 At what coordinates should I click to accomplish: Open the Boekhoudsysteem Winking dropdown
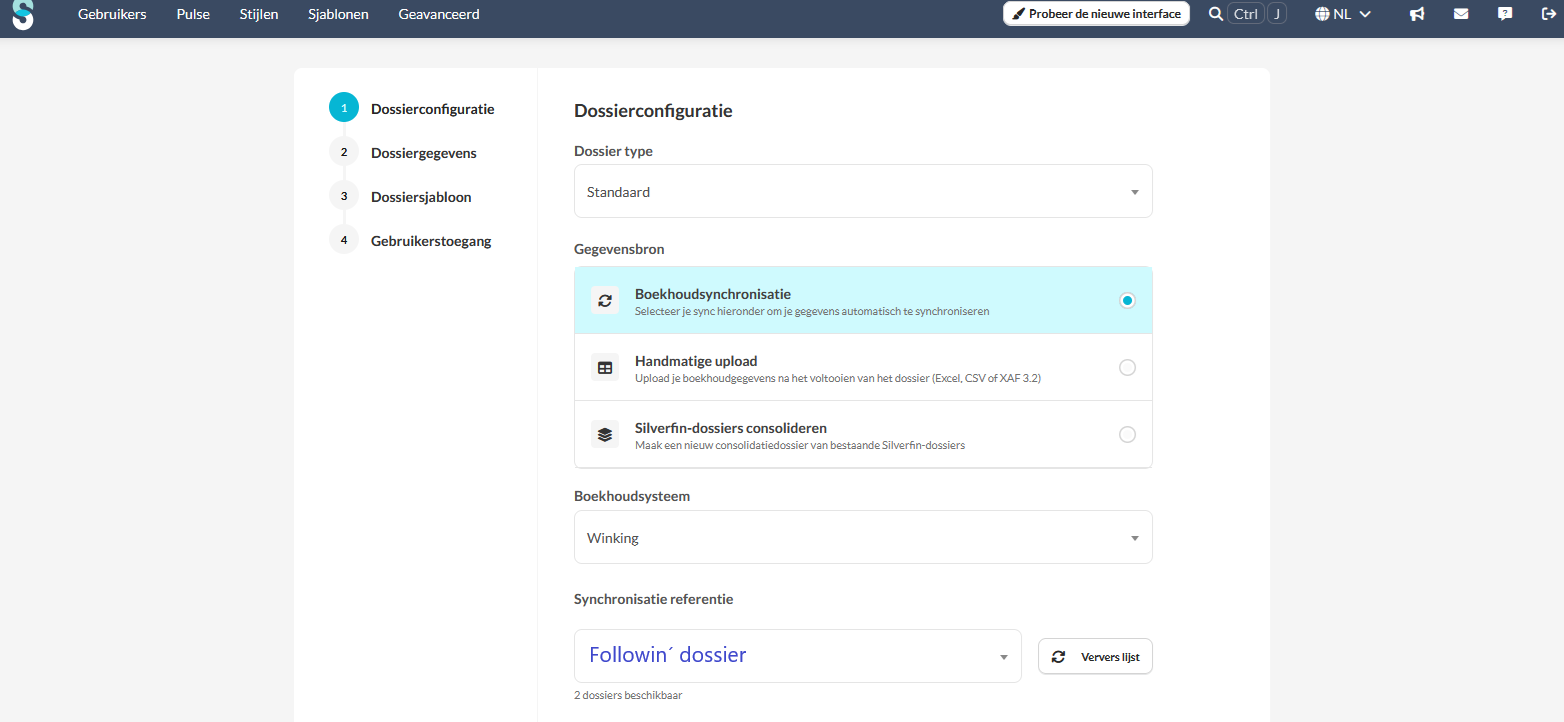[863, 537]
